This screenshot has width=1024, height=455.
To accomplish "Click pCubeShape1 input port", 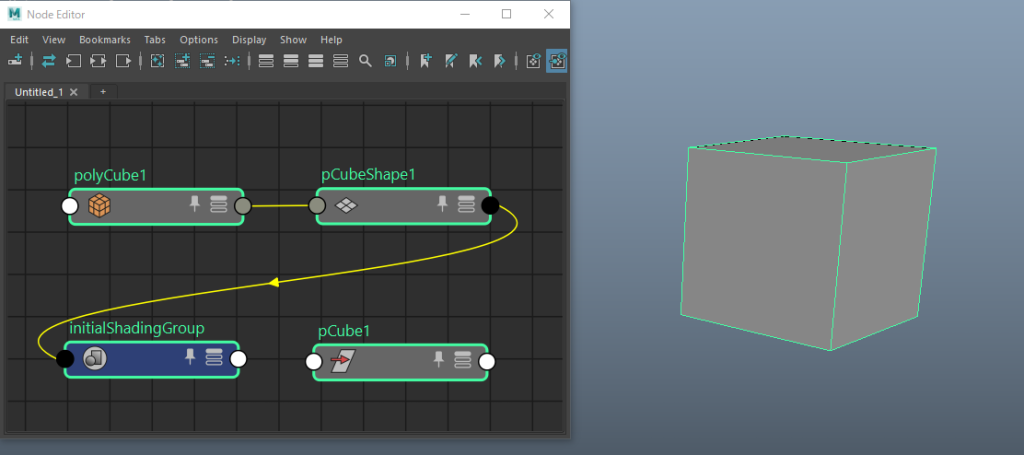I will click(x=317, y=206).
